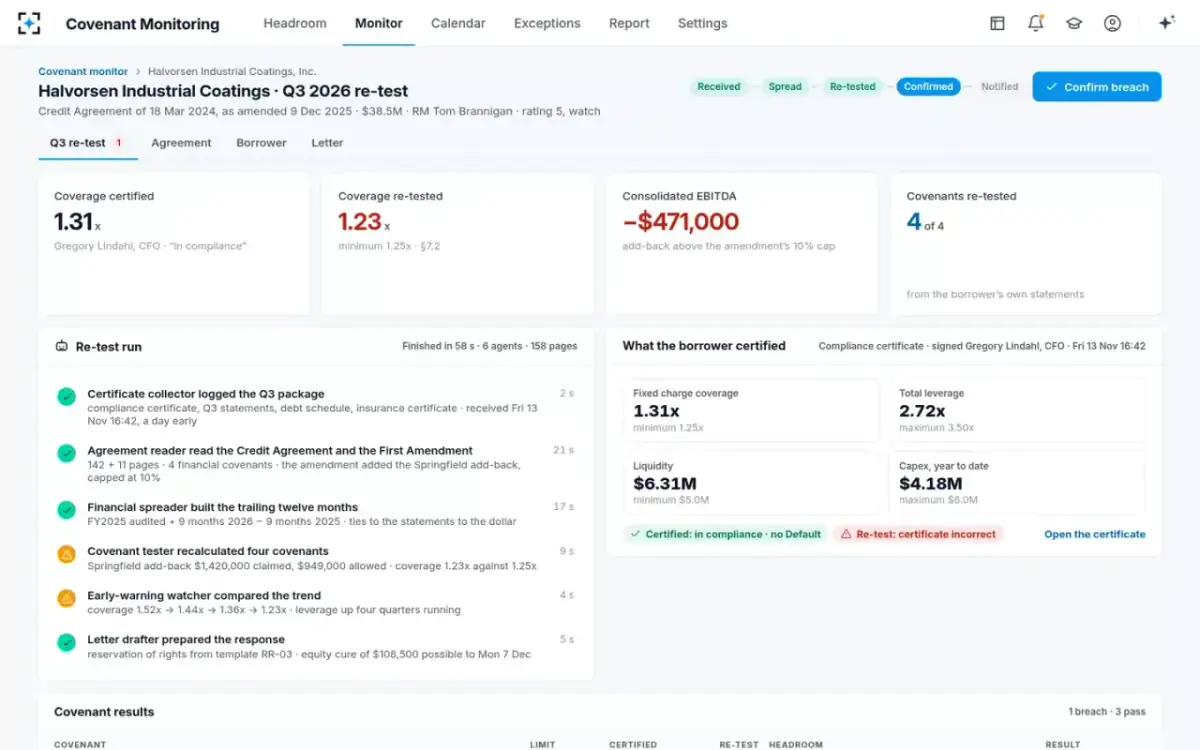Click the Consolidated EBITDA −$471,000 value
Image resolution: width=1200 pixels, height=750 pixels.
point(681,222)
